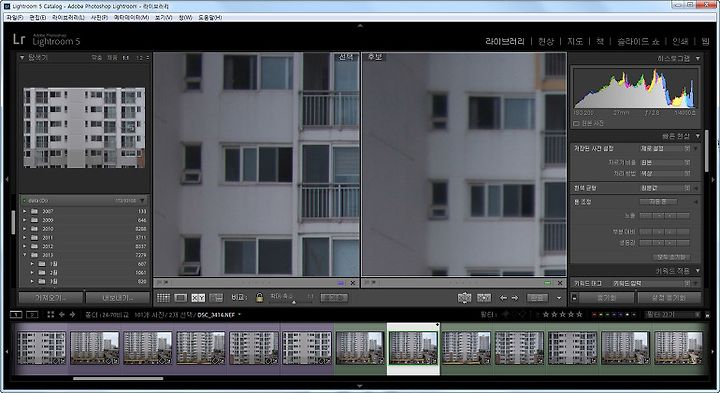Viewport: 720px width, 393px height.
Task: Switch to the 지도 module tab
Action: (575, 41)
